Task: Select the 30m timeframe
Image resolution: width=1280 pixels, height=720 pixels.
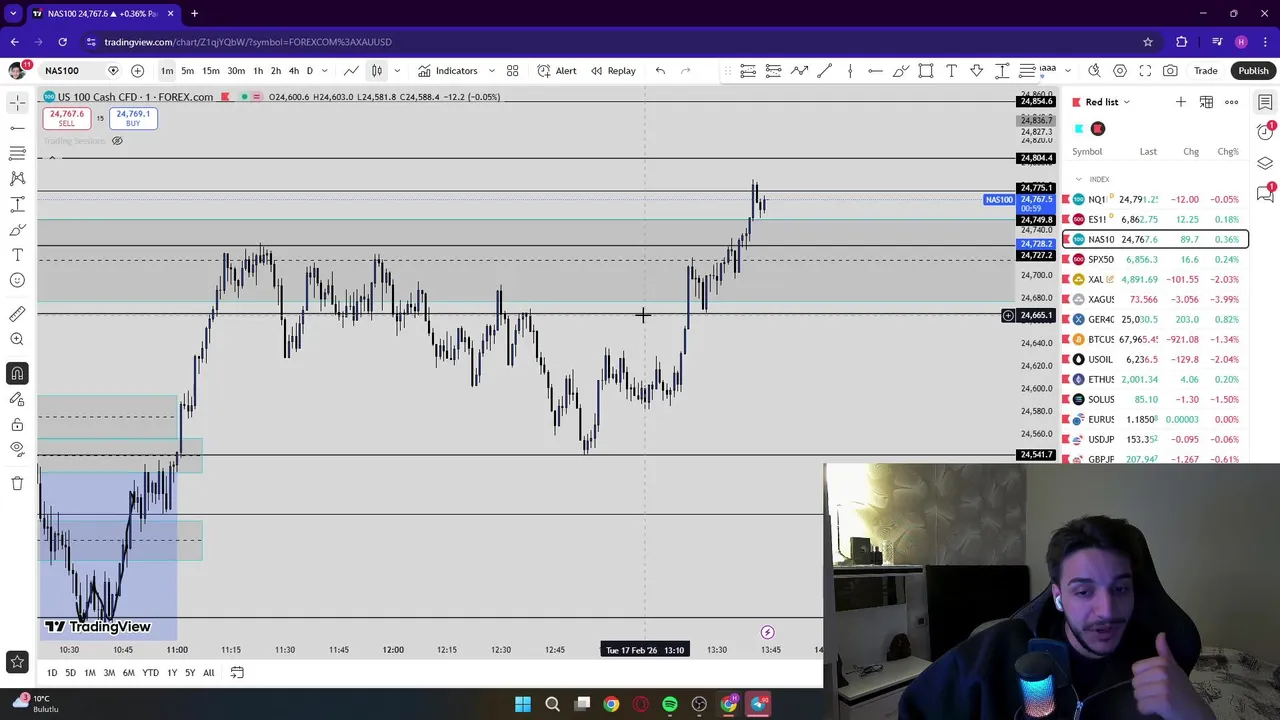Action: click(x=236, y=71)
